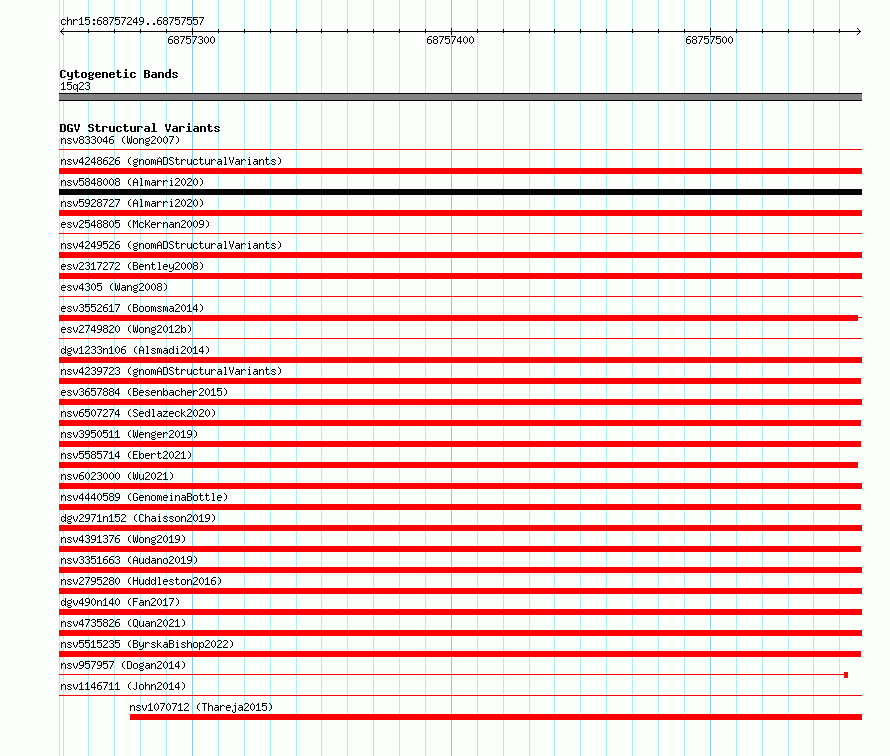Open nsv4248626 (gnomADStructuralVariants) variant
This screenshot has height=756, width=890.
tap(171, 161)
